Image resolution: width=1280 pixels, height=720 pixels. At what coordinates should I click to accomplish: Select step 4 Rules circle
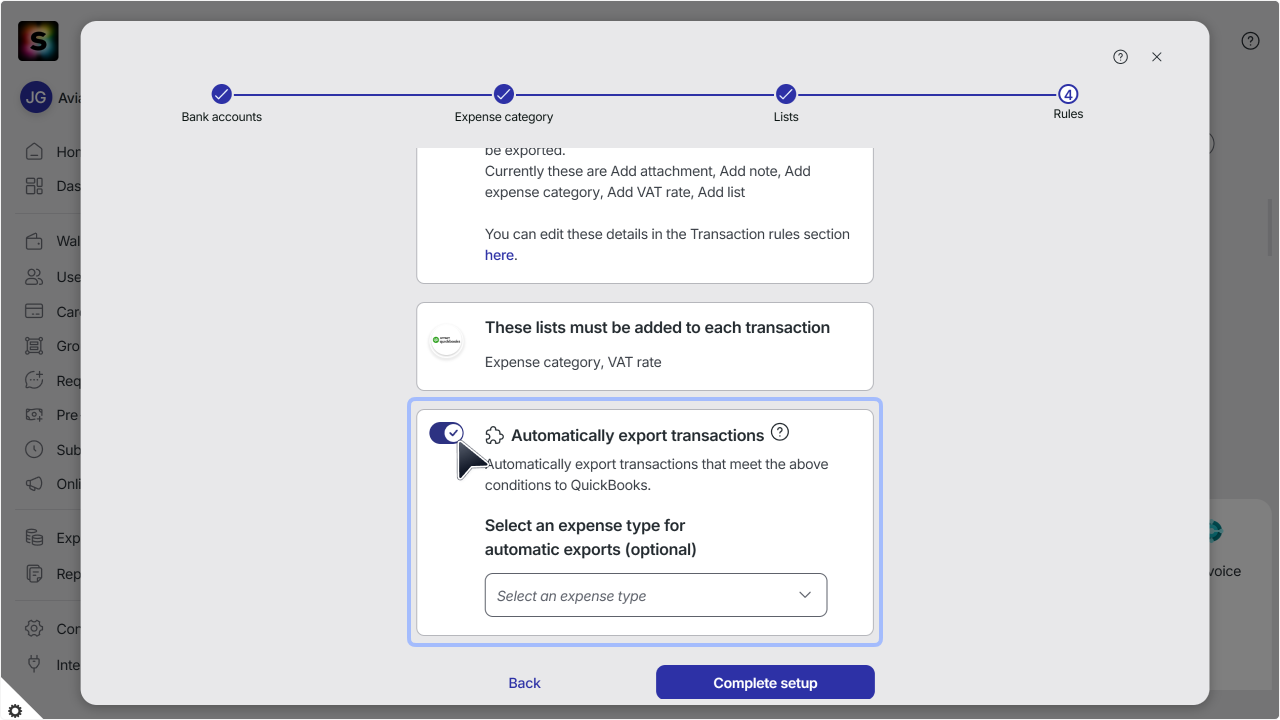pyautogui.click(x=1068, y=94)
